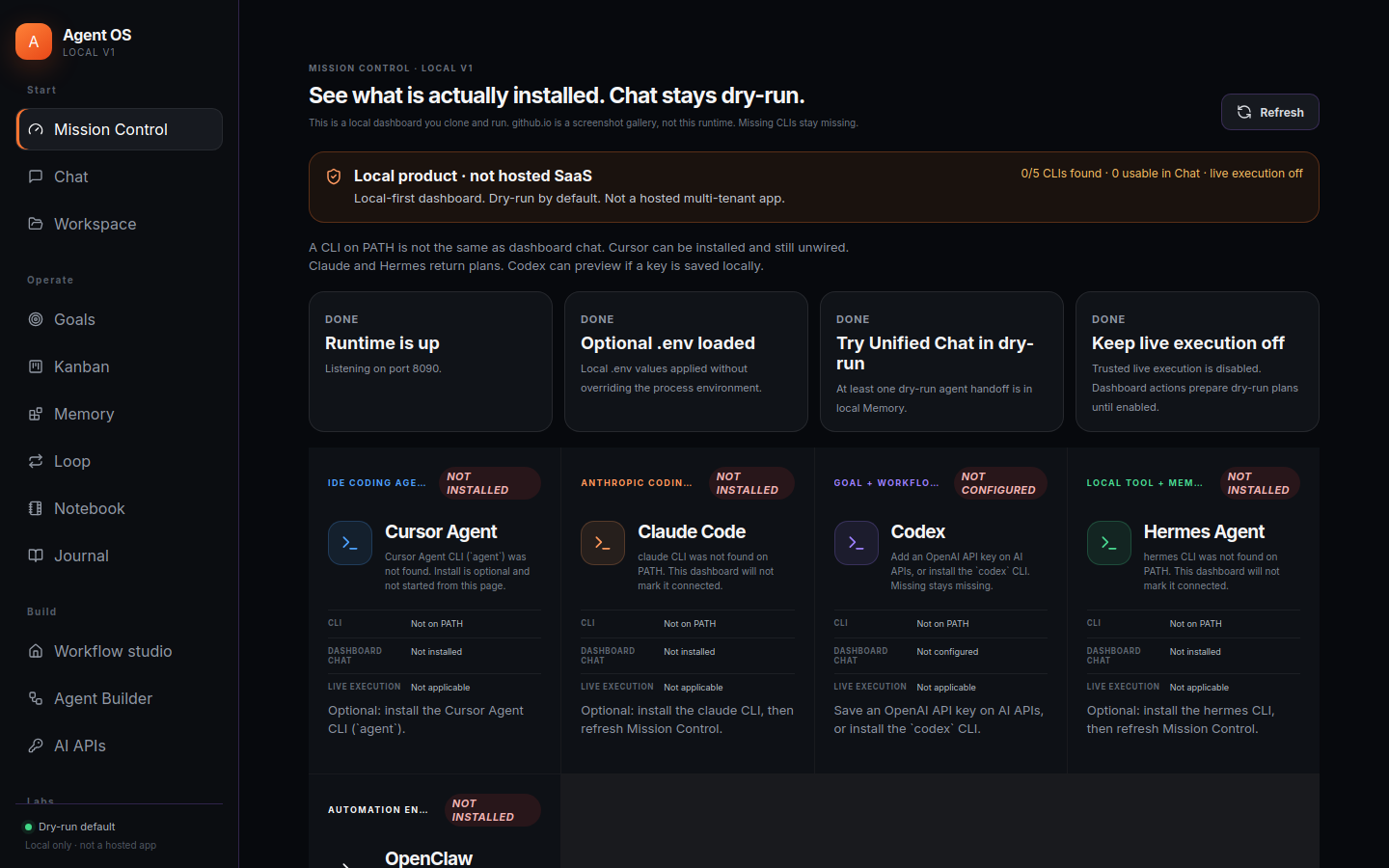Click the Cursor Agent terminal icon
This screenshot has width=1389, height=868.
[x=350, y=543]
